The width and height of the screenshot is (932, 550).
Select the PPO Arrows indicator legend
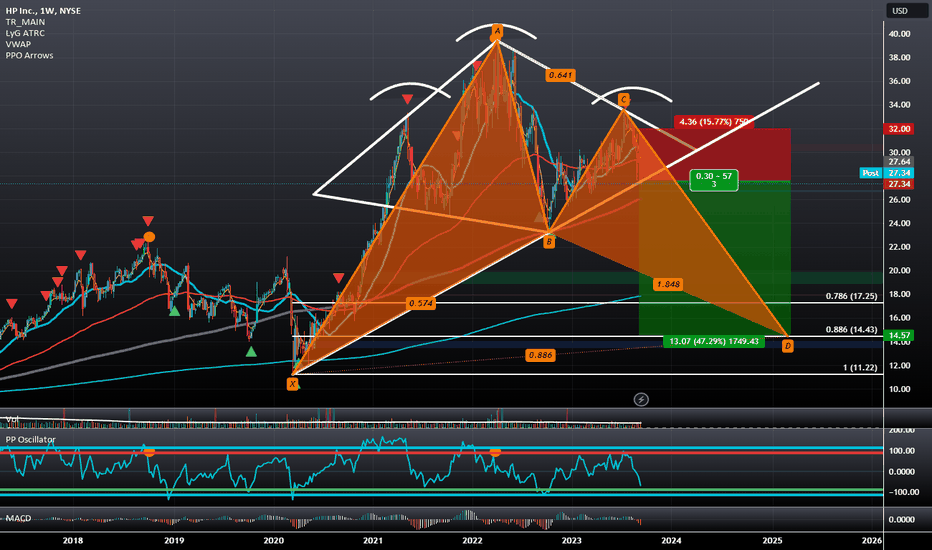pyautogui.click(x=30, y=55)
